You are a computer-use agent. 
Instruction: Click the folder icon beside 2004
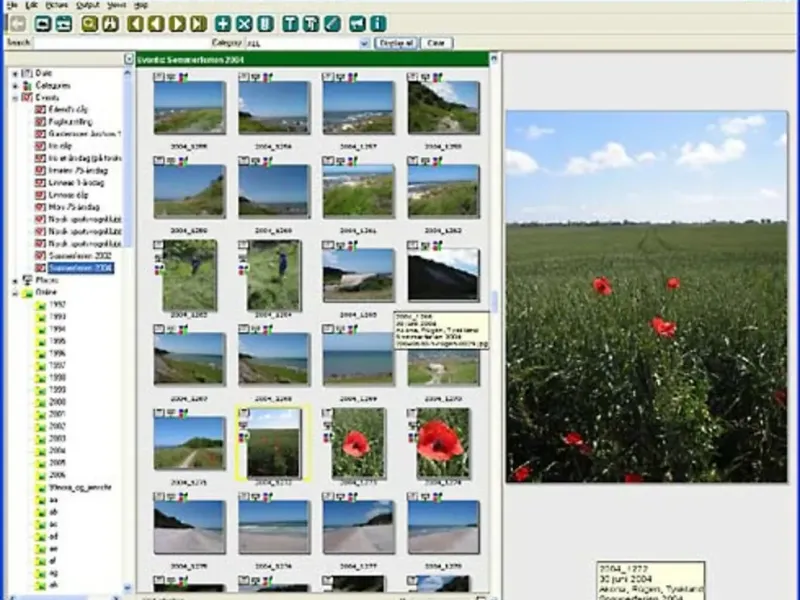tap(41, 451)
